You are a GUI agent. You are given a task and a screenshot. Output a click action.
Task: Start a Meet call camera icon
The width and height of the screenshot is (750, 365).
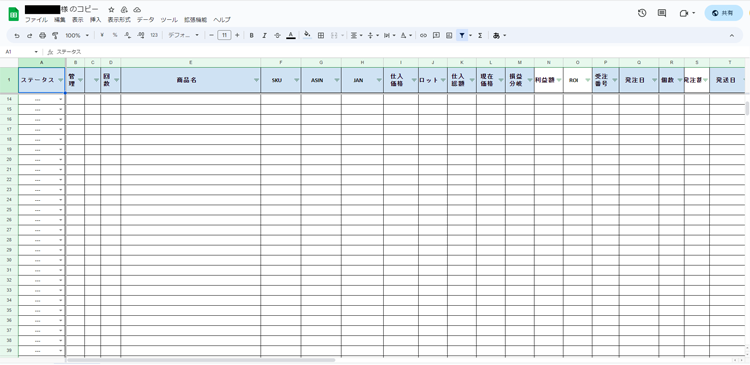[684, 13]
